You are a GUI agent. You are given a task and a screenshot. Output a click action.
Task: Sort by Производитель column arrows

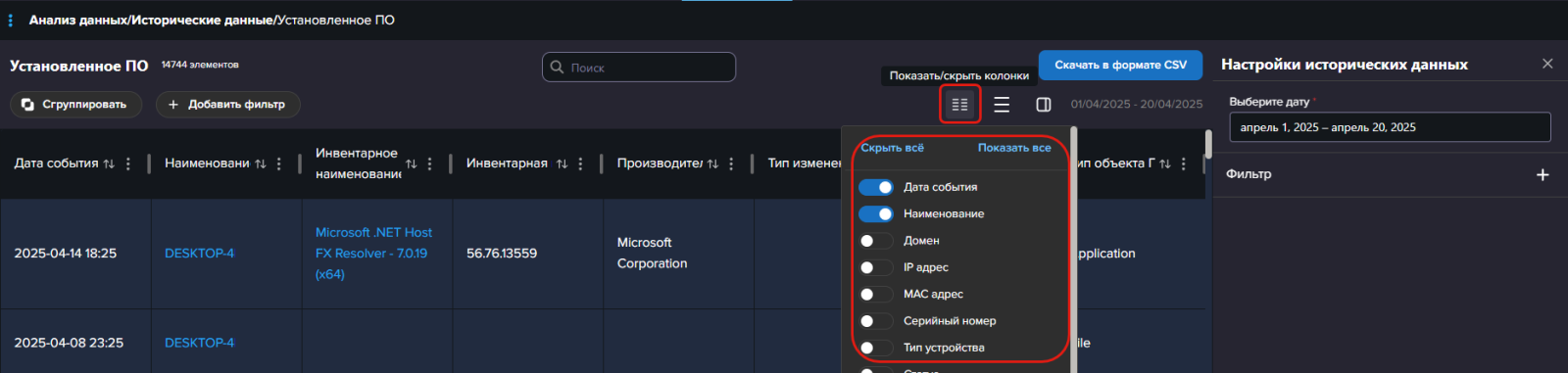712,163
